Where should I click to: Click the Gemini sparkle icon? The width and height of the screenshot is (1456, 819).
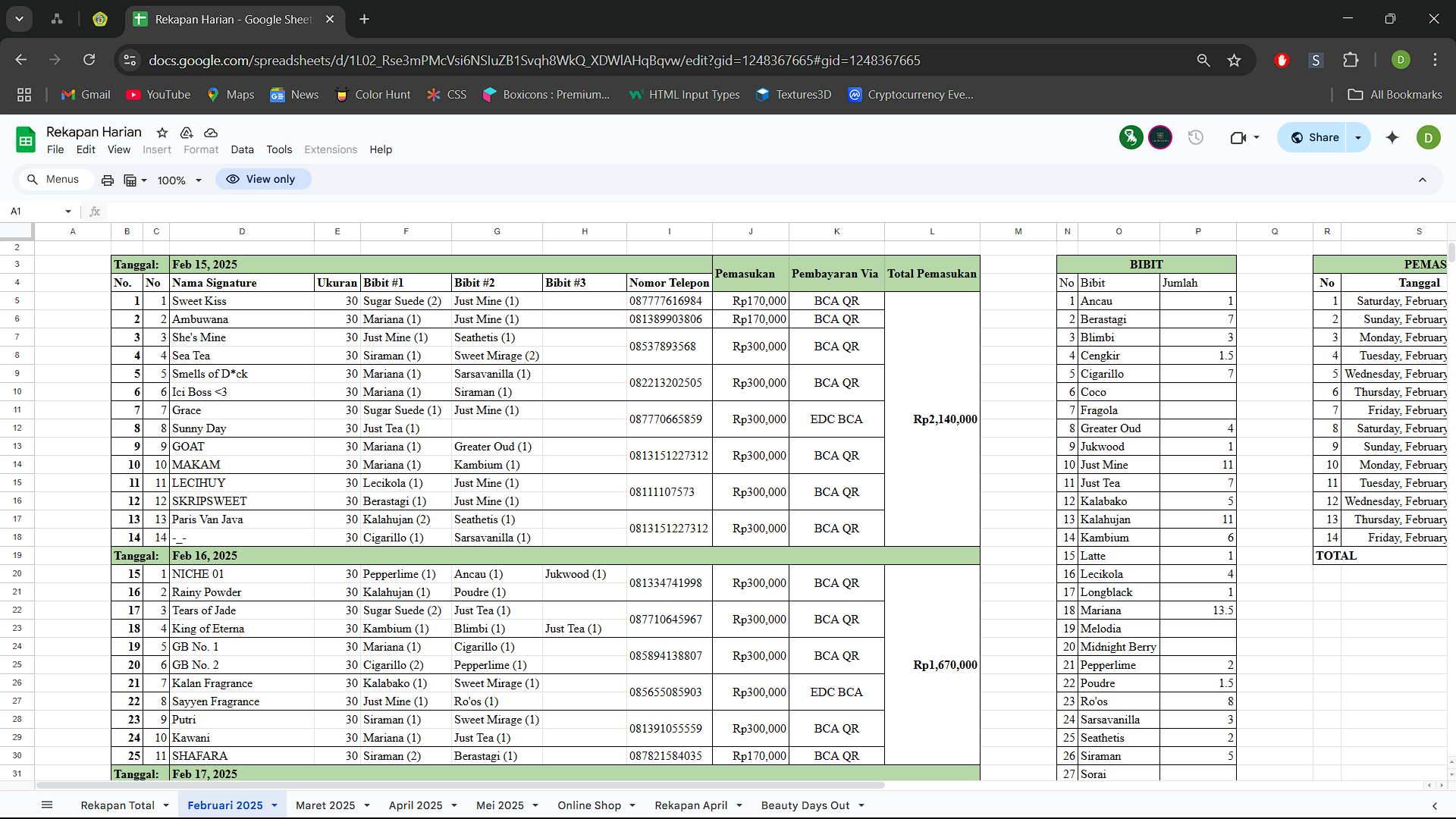1392,137
